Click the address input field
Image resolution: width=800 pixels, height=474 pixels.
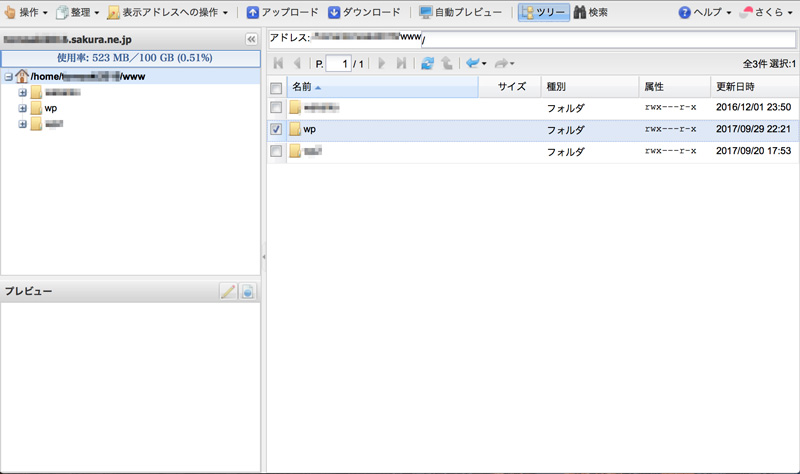(x=532, y=39)
